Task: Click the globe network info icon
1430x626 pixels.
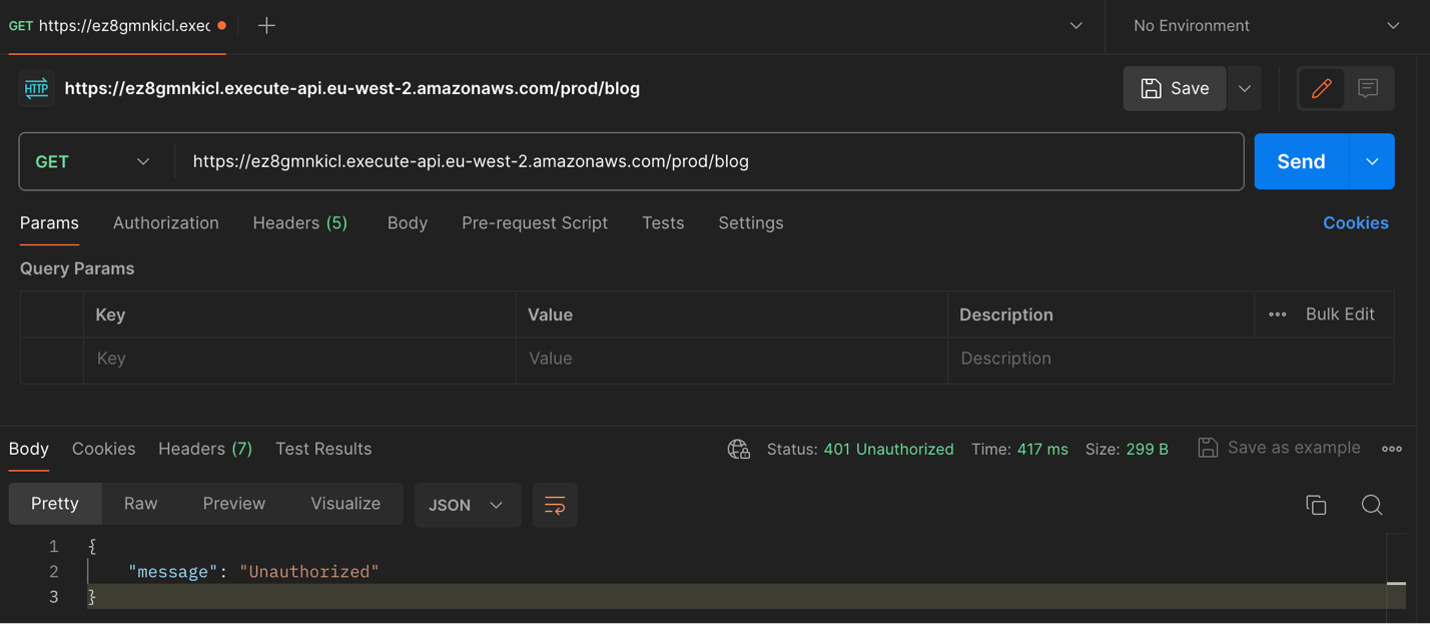Action: pos(739,449)
